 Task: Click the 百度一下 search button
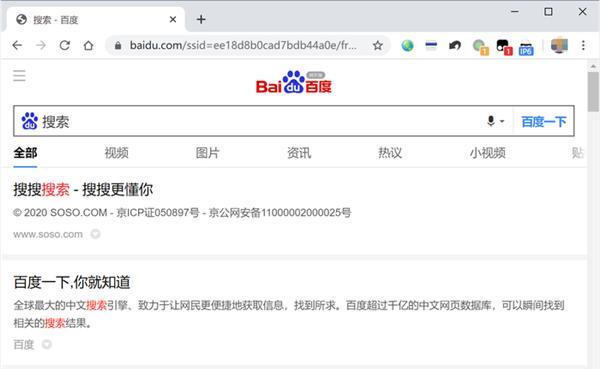pyautogui.click(x=543, y=121)
